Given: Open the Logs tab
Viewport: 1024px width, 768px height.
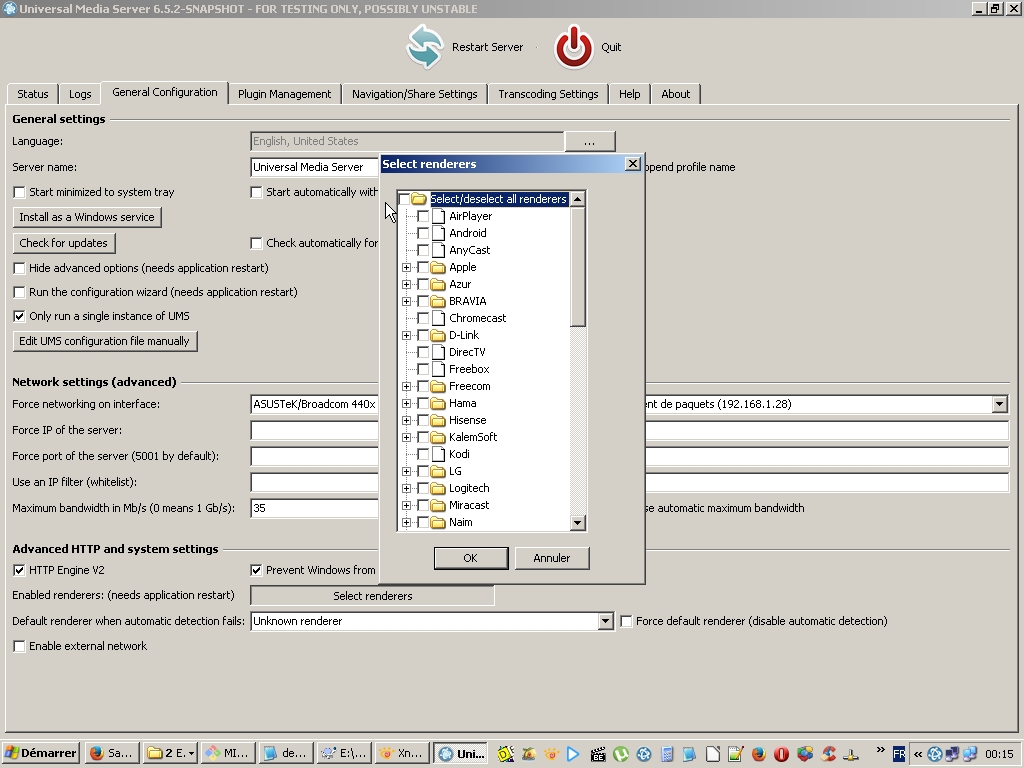Looking at the screenshot, I should [x=80, y=94].
